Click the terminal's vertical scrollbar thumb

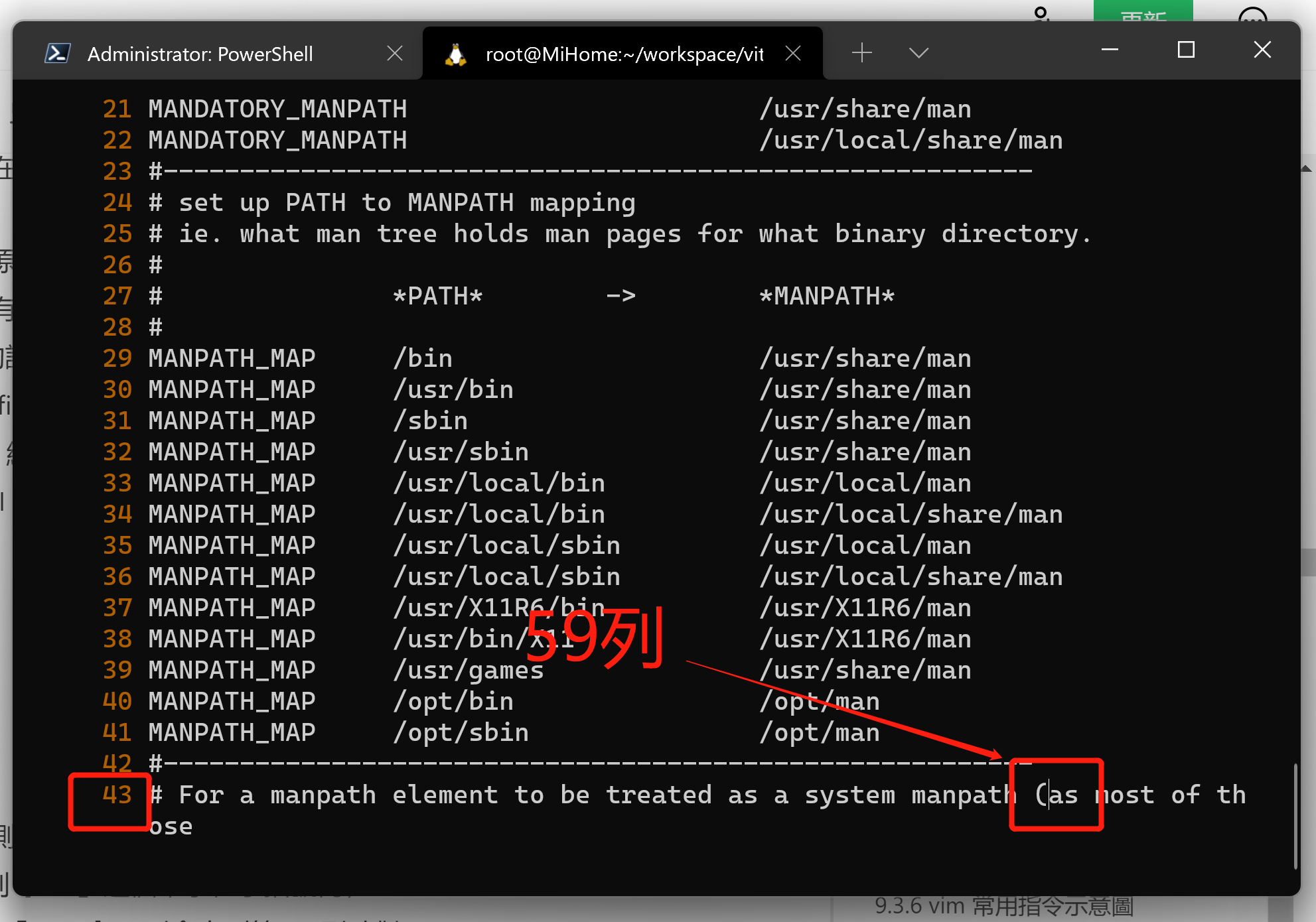[x=1295, y=816]
